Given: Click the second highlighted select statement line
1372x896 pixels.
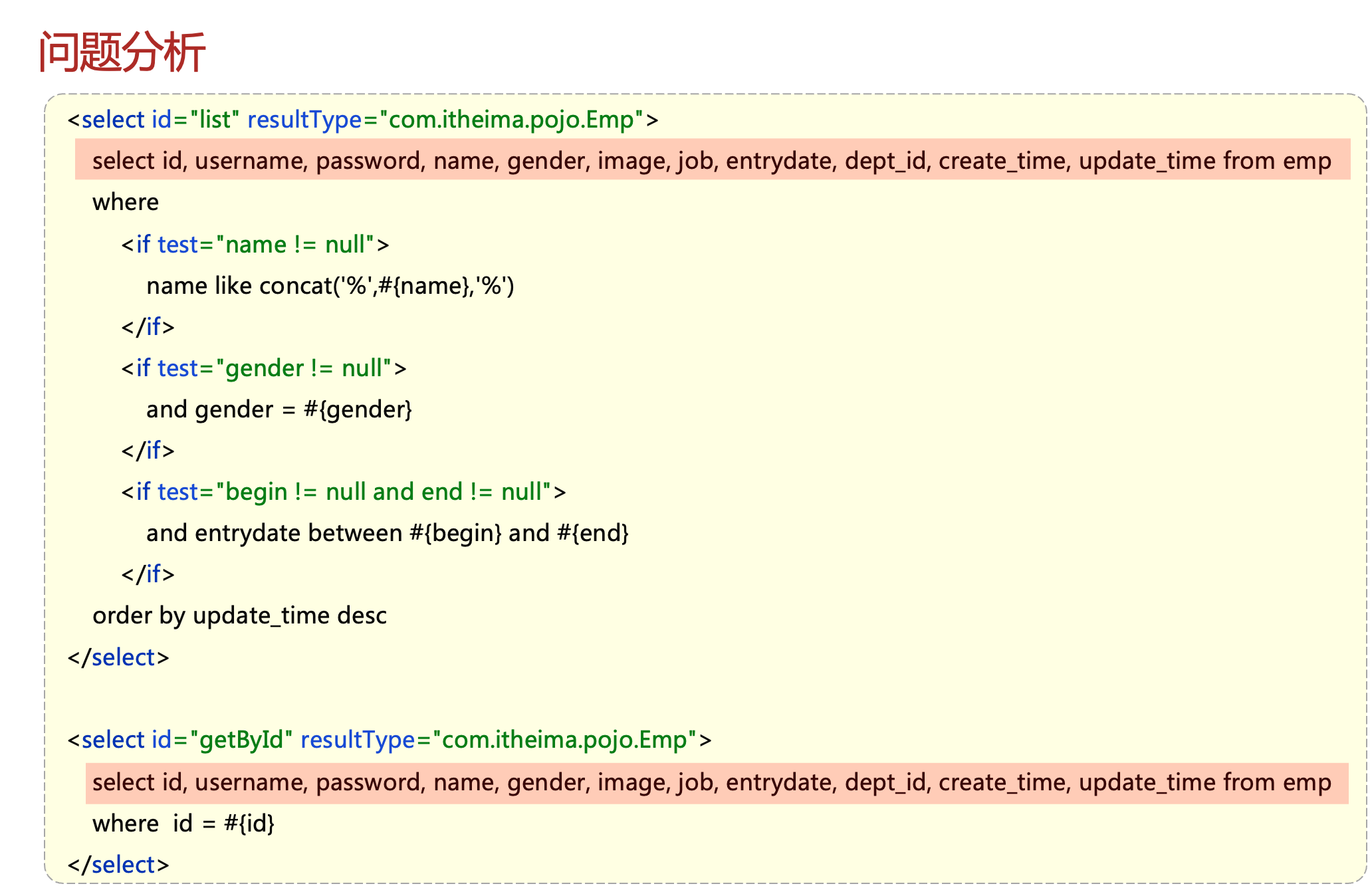Looking at the screenshot, I should (x=711, y=782).
